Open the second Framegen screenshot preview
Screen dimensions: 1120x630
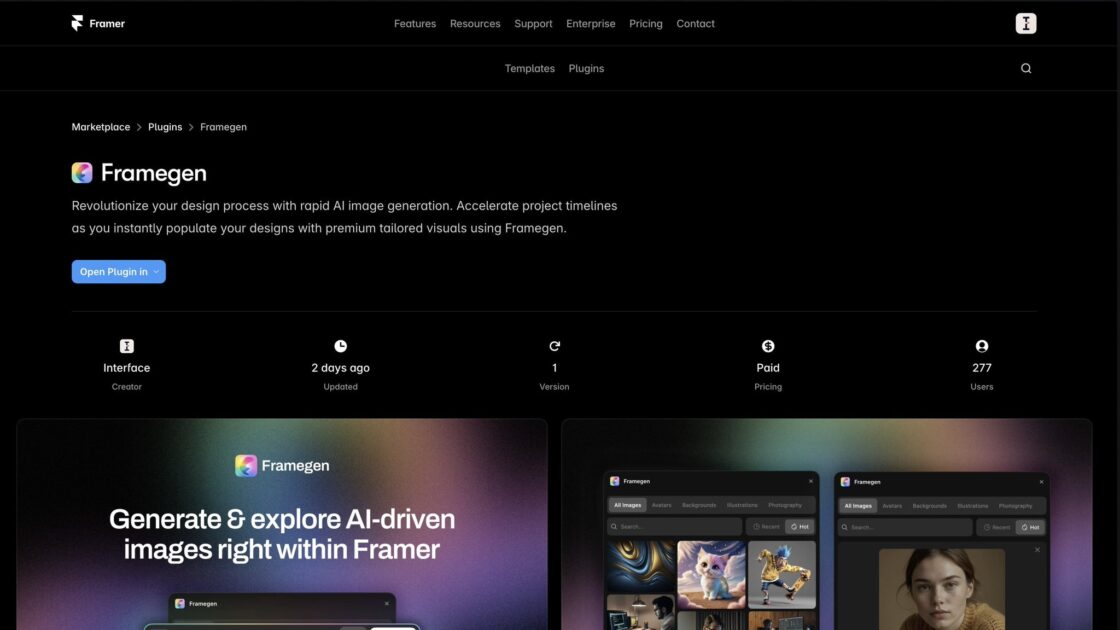(826, 524)
